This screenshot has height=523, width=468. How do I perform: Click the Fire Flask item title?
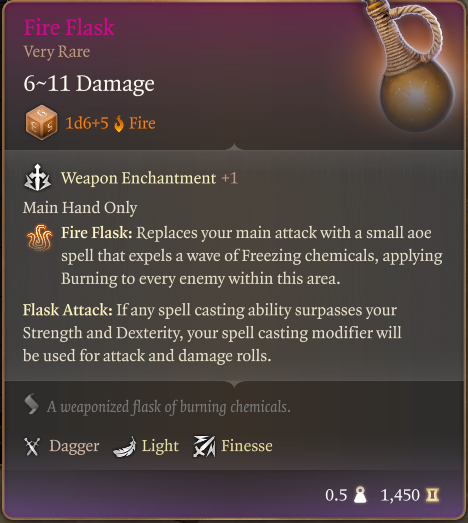(x=69, y=27)
